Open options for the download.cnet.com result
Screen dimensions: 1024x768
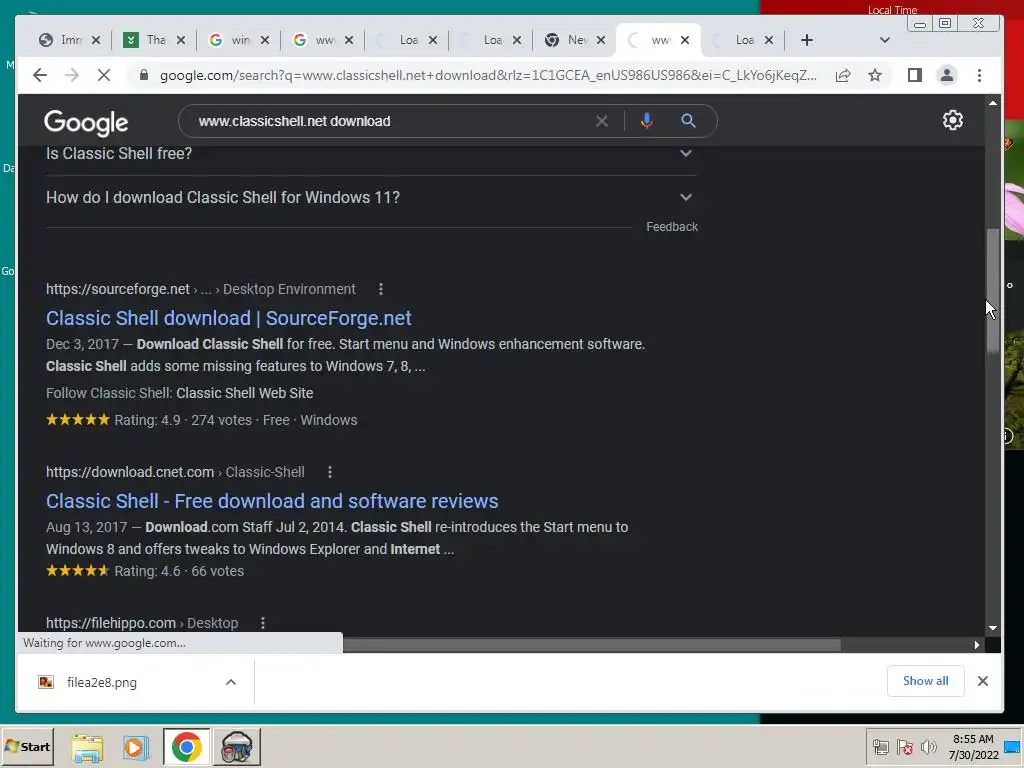click(330, 472)
